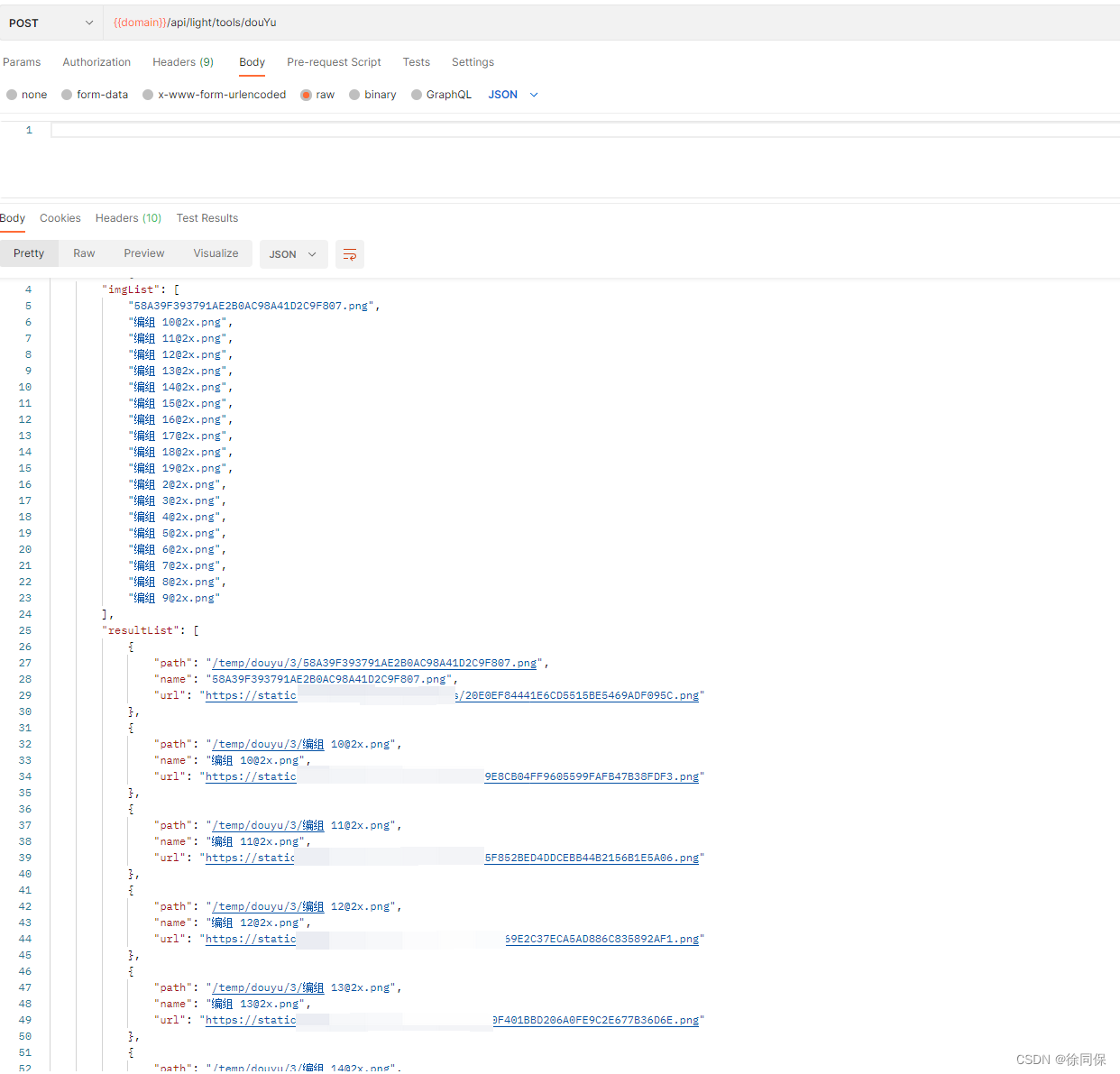
Task: Select the binary body option
Action: (372, 94)
